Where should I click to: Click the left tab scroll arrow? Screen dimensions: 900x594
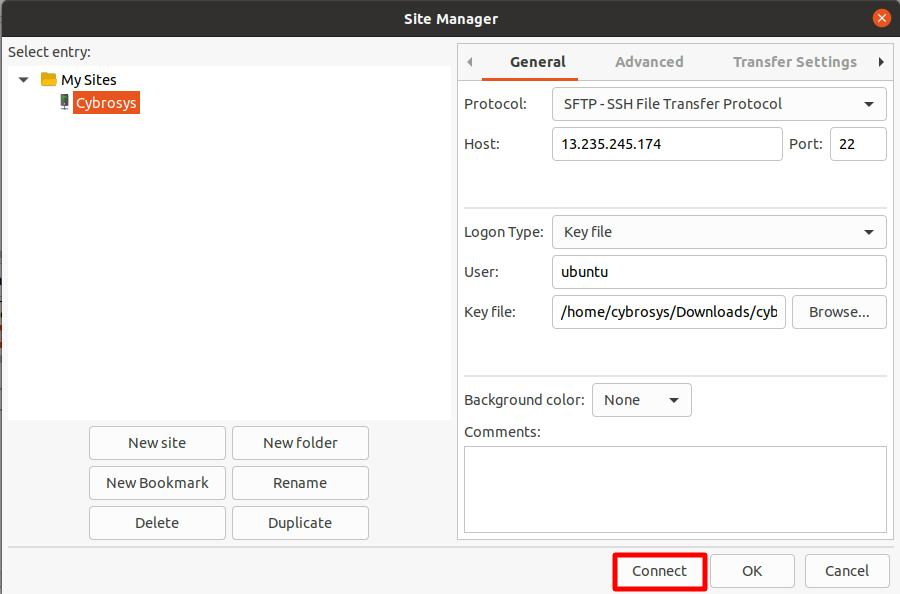point(469,61)
